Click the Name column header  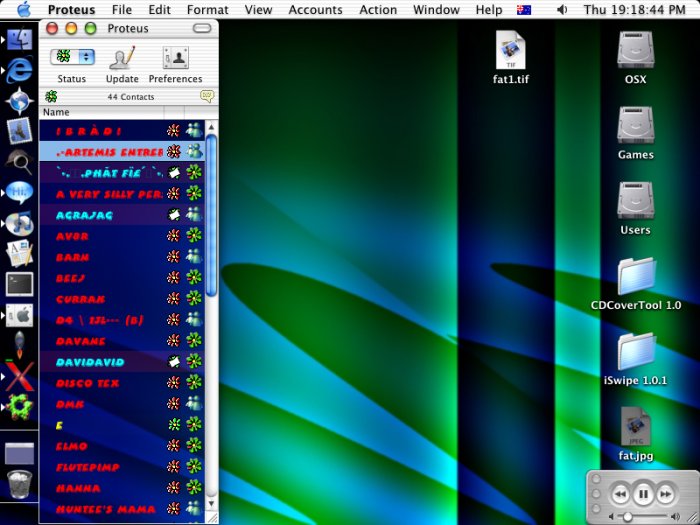102,112
